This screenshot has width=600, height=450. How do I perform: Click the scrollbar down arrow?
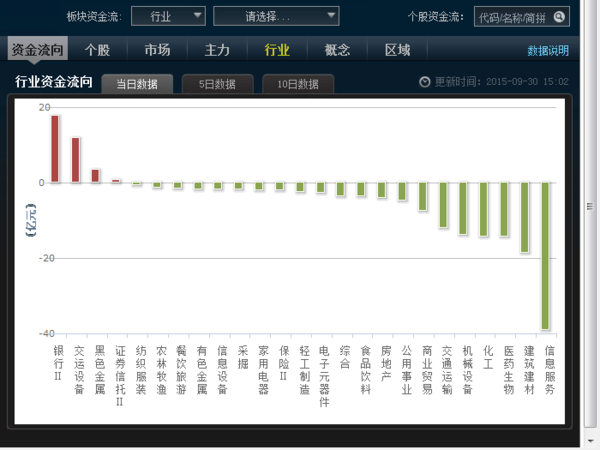coord(590,440)
